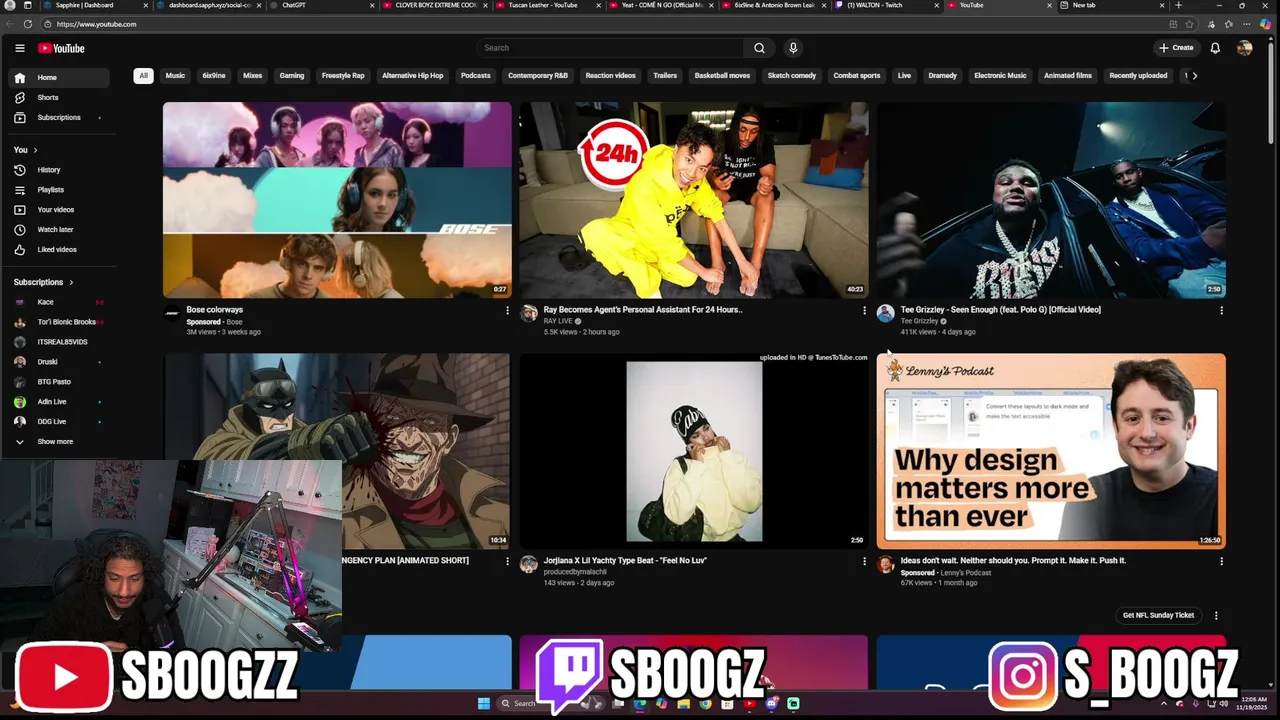Select the Recently uploaded chip

[x=1138, y=76]
